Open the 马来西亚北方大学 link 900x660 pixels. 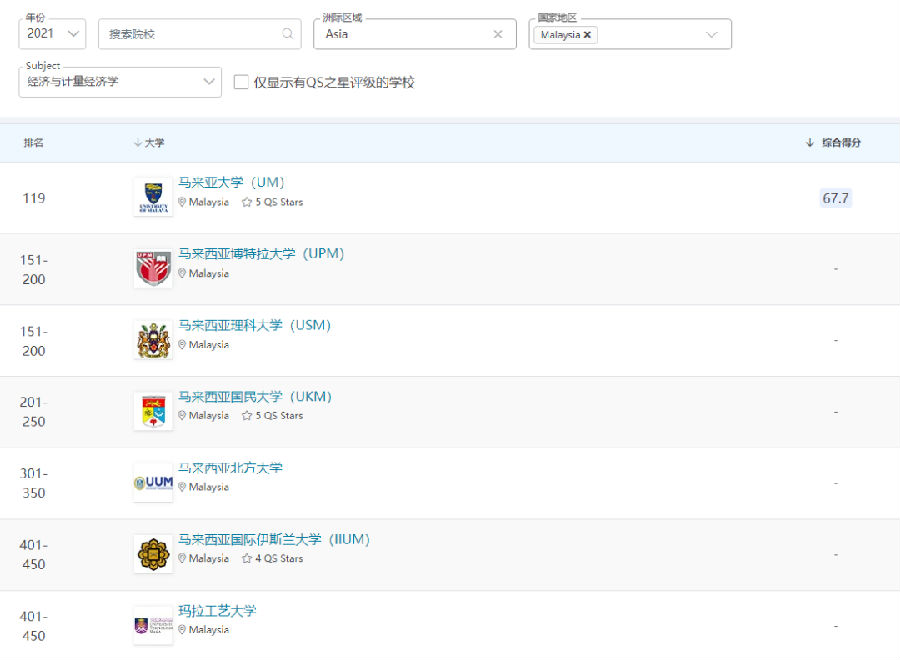230,468
